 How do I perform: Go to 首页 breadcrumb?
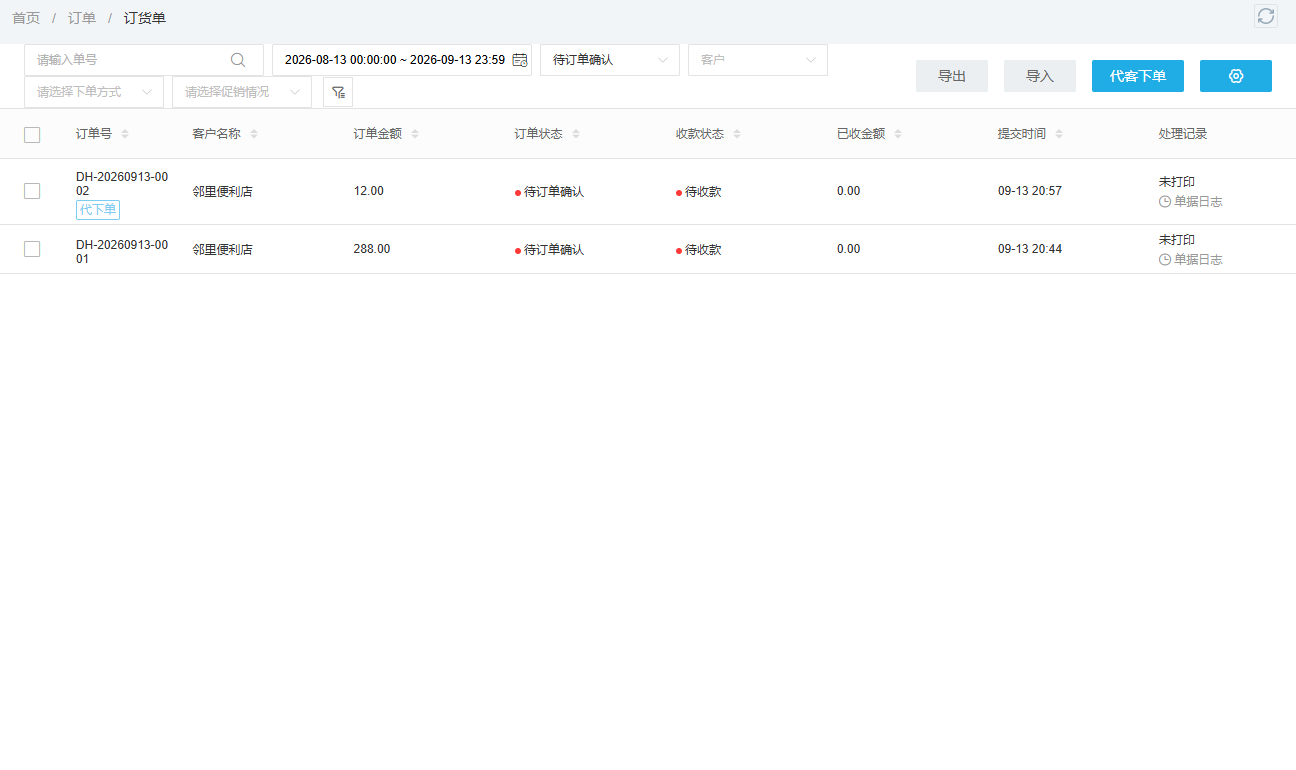click(26, 18)
